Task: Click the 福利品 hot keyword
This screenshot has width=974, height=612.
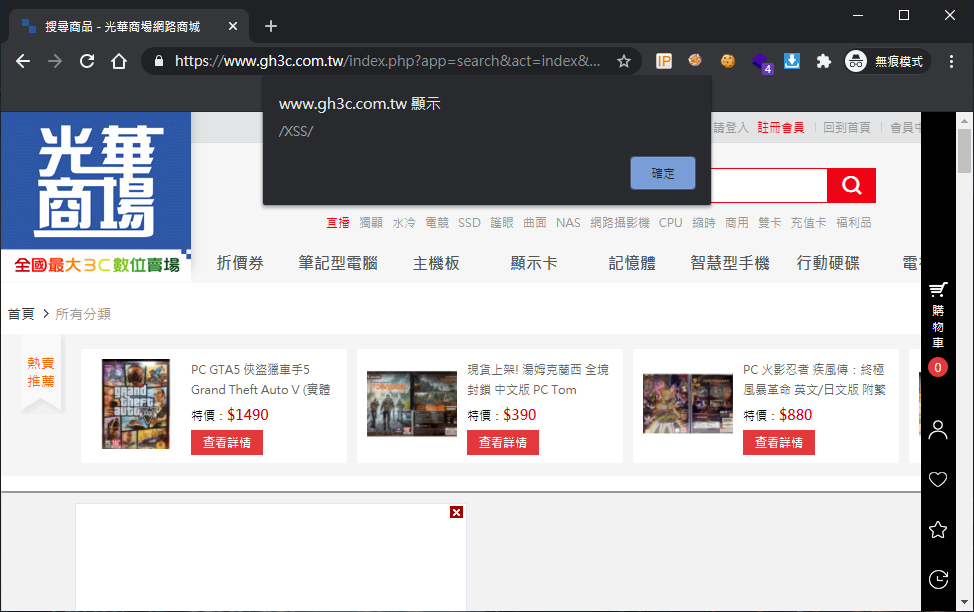Action: [x=853, y=222]
